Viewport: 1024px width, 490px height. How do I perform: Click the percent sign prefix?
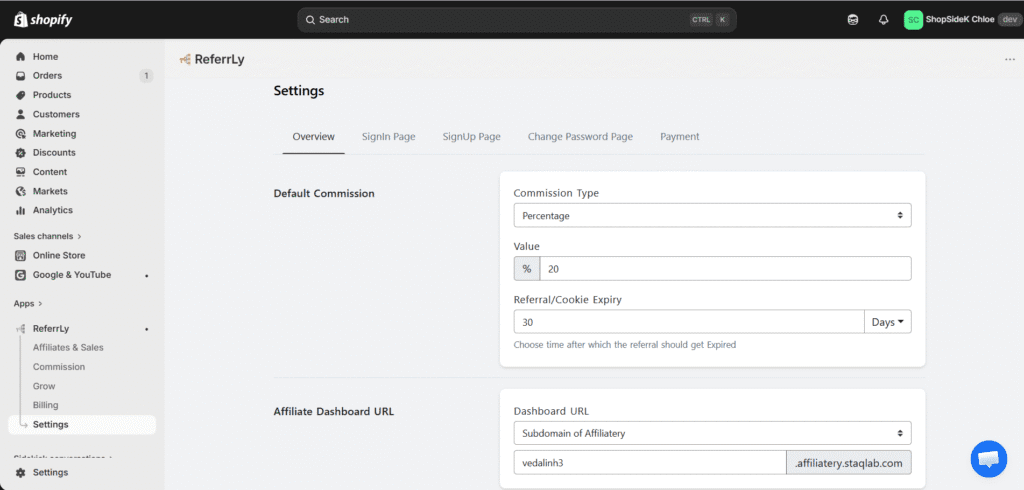(x=527, y=269)
